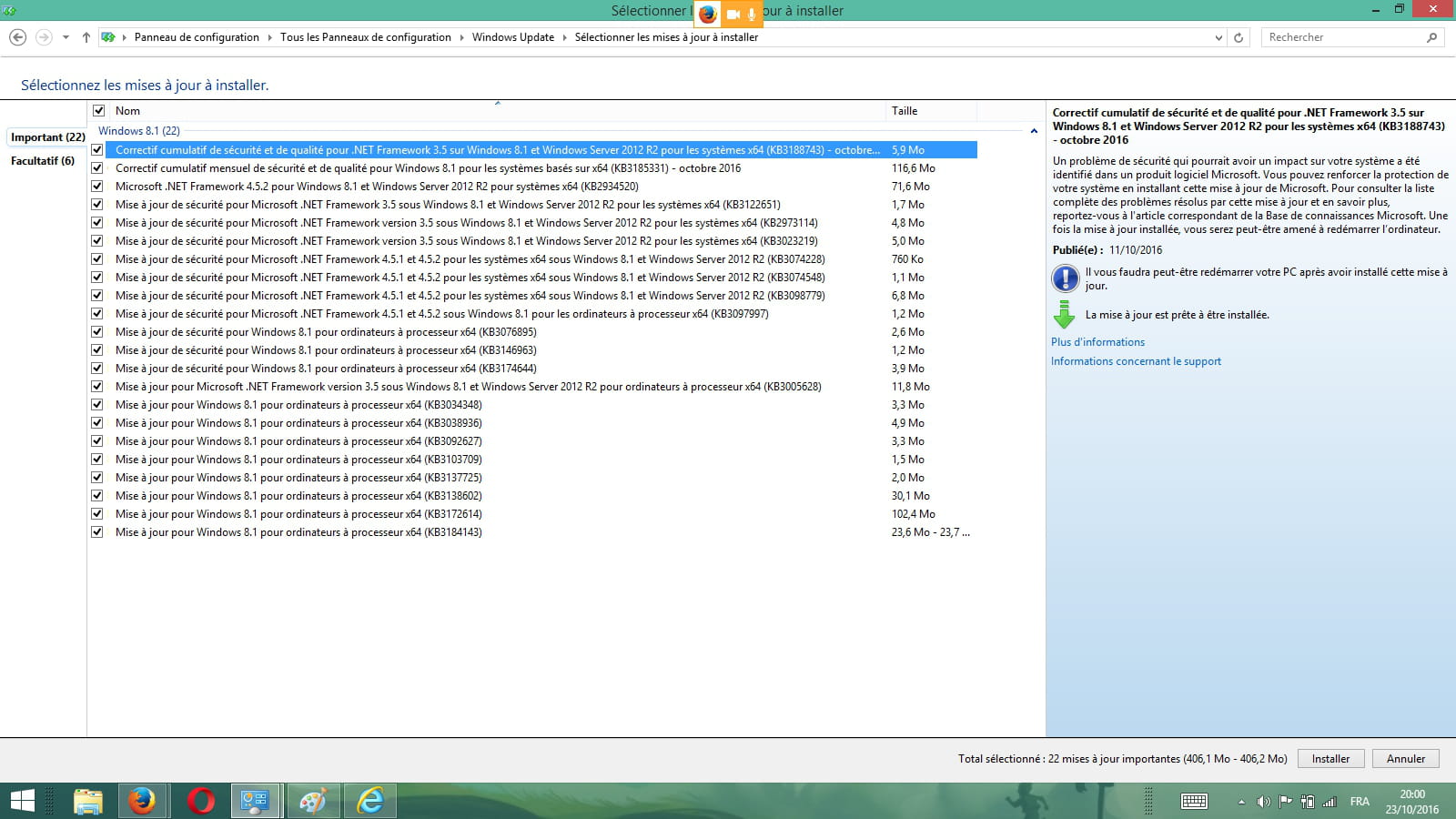This screenshot has height=819, width=1456.
Task: Change FRA input language
Action: [x=1360, y=802]
